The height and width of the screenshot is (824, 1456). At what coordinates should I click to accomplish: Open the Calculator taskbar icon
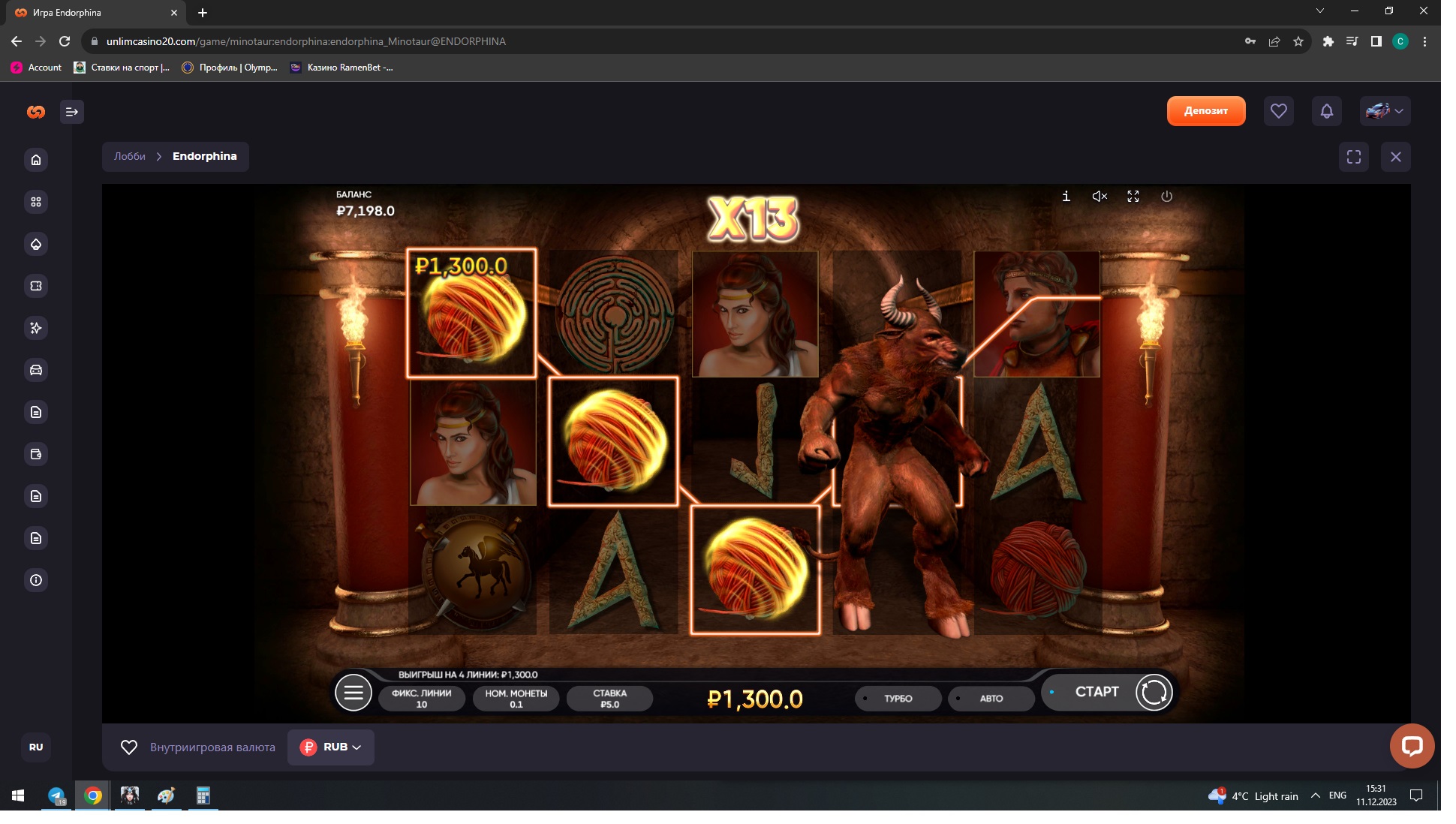203,795
